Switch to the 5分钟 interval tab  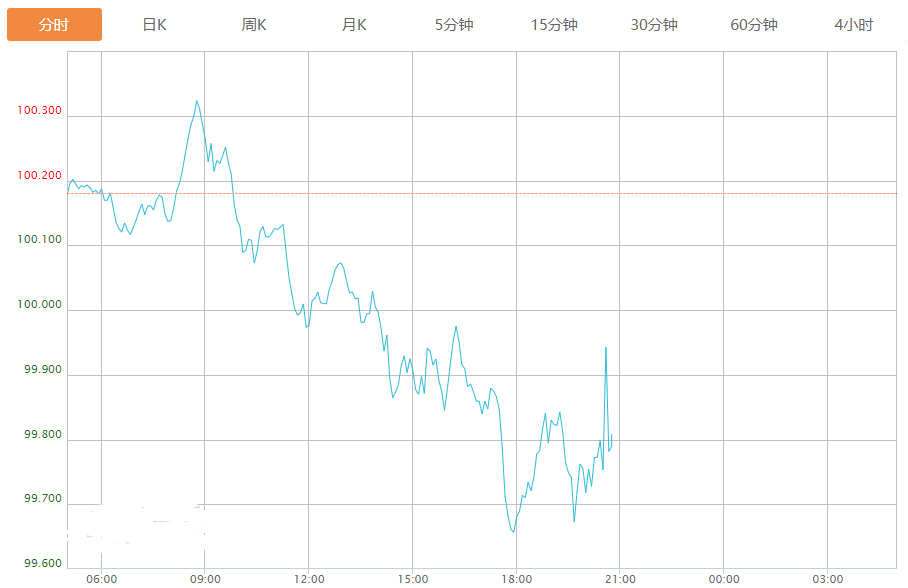(454, 25)
